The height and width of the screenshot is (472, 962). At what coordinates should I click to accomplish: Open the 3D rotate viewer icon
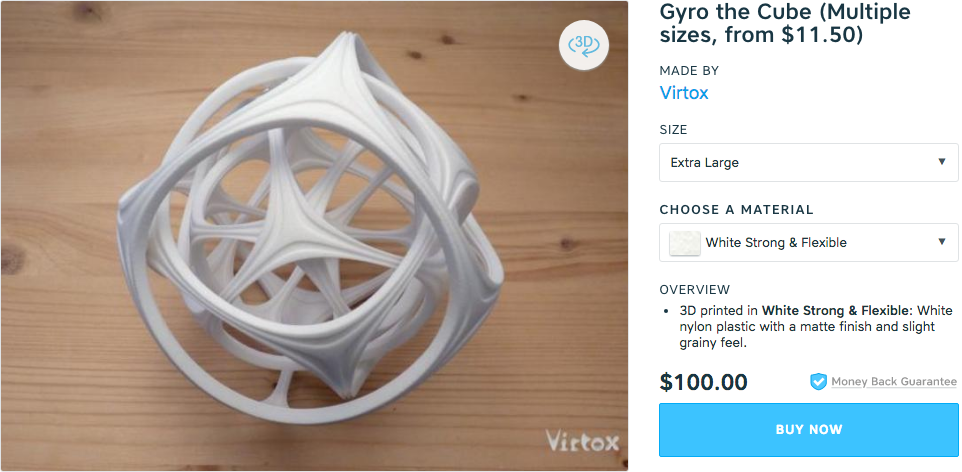(x=583, y=45)
